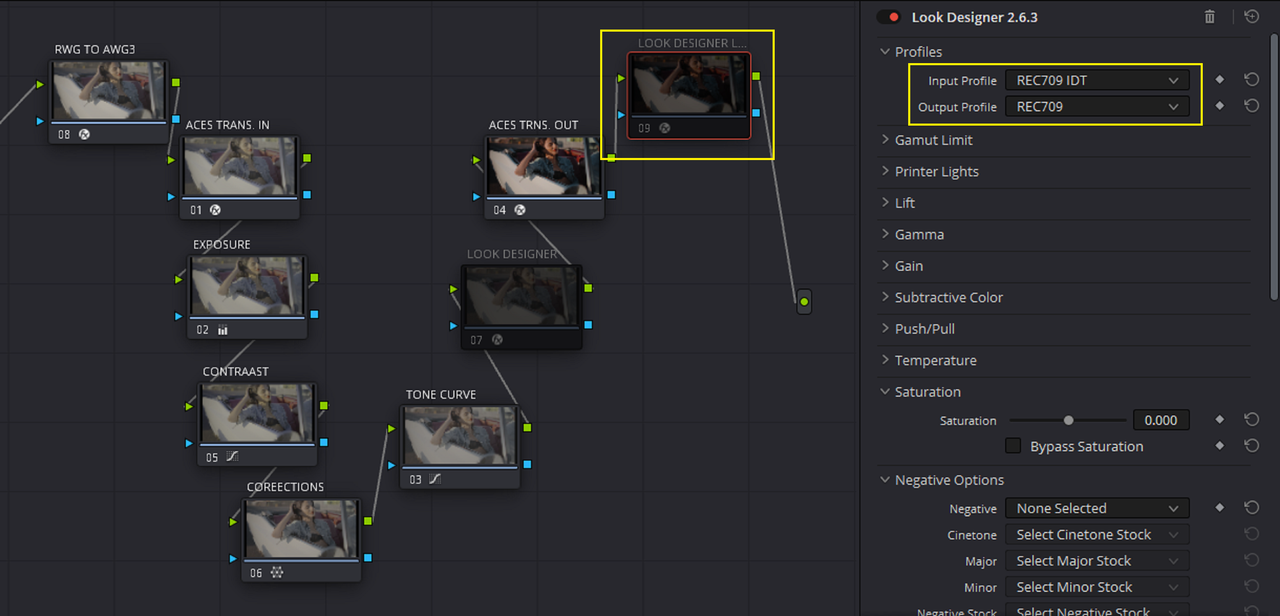
Task: Open the Negative dropdown set to None Selected
Action: [1097, 508]
